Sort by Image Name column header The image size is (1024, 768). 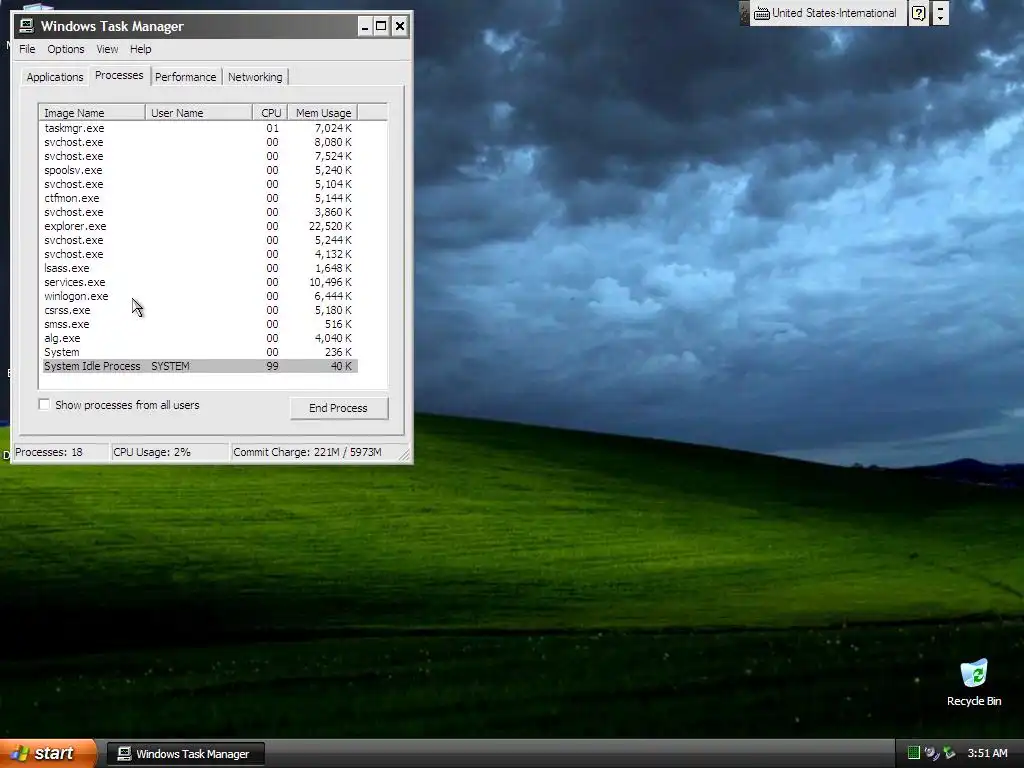(x=92, y=113)
